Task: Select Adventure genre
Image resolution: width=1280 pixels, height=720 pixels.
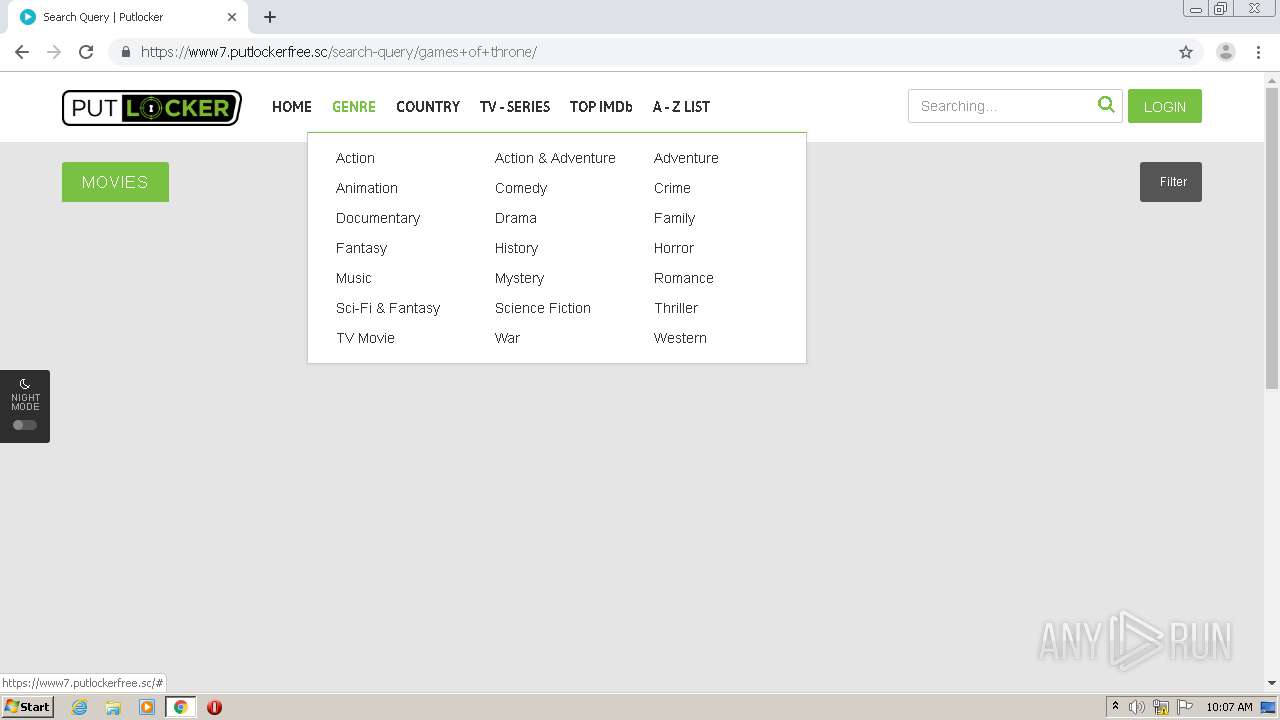Action: (686, 158)
